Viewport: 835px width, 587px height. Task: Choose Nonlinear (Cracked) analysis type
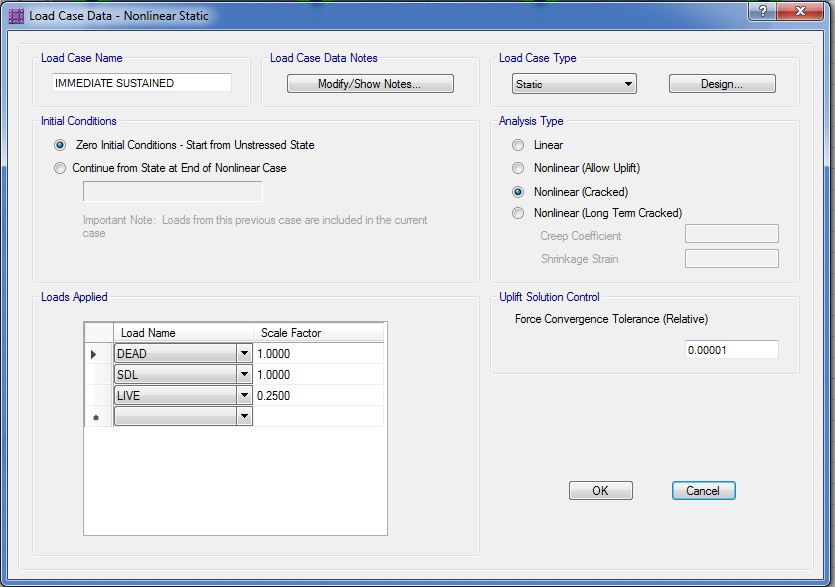coord(518,192)
